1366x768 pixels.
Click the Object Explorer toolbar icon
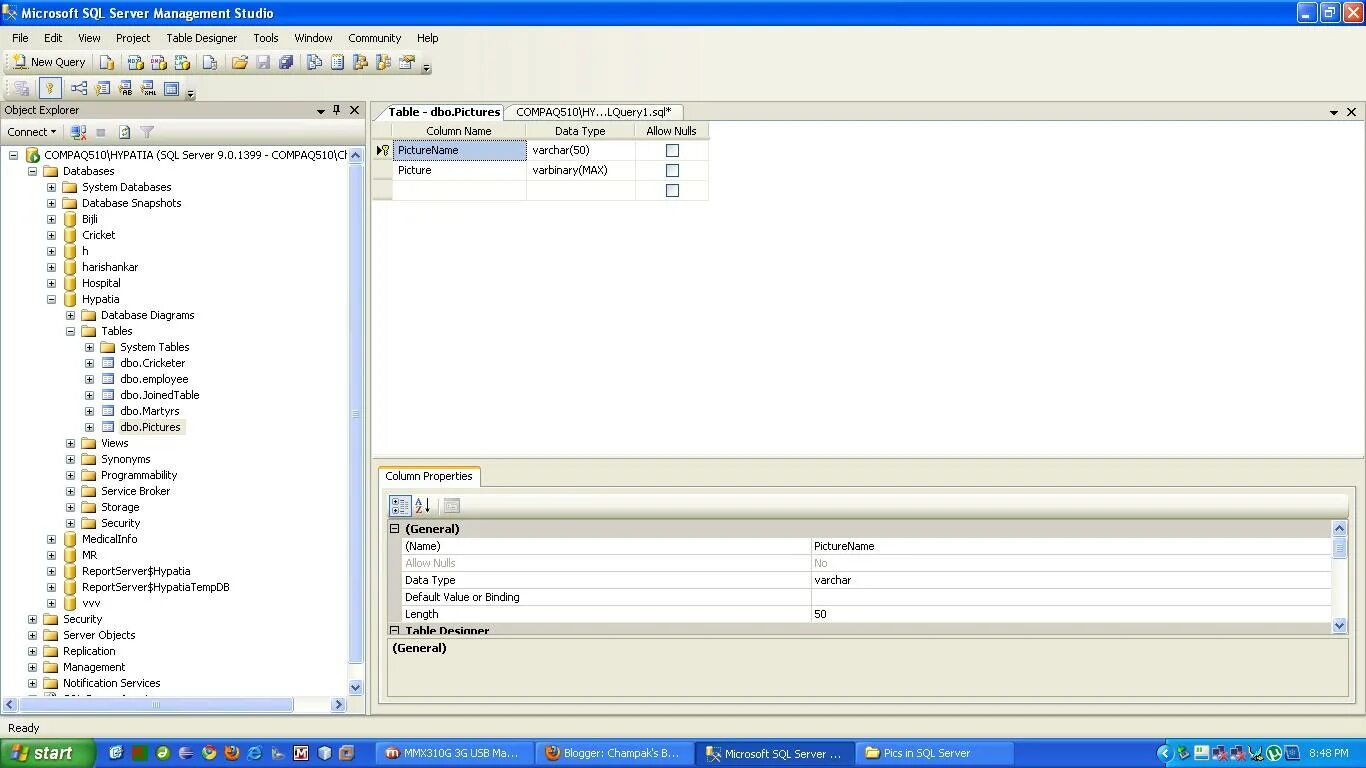pos(360,62)
